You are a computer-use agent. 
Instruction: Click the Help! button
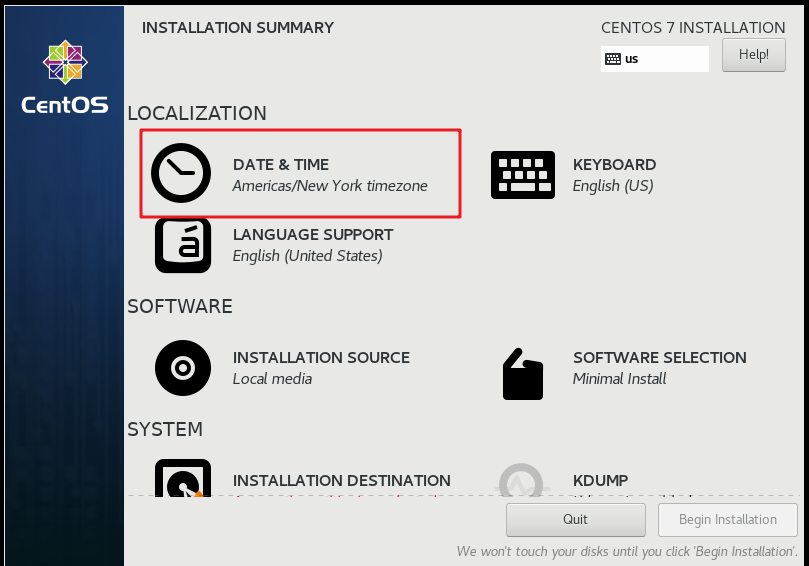[754, 55]
